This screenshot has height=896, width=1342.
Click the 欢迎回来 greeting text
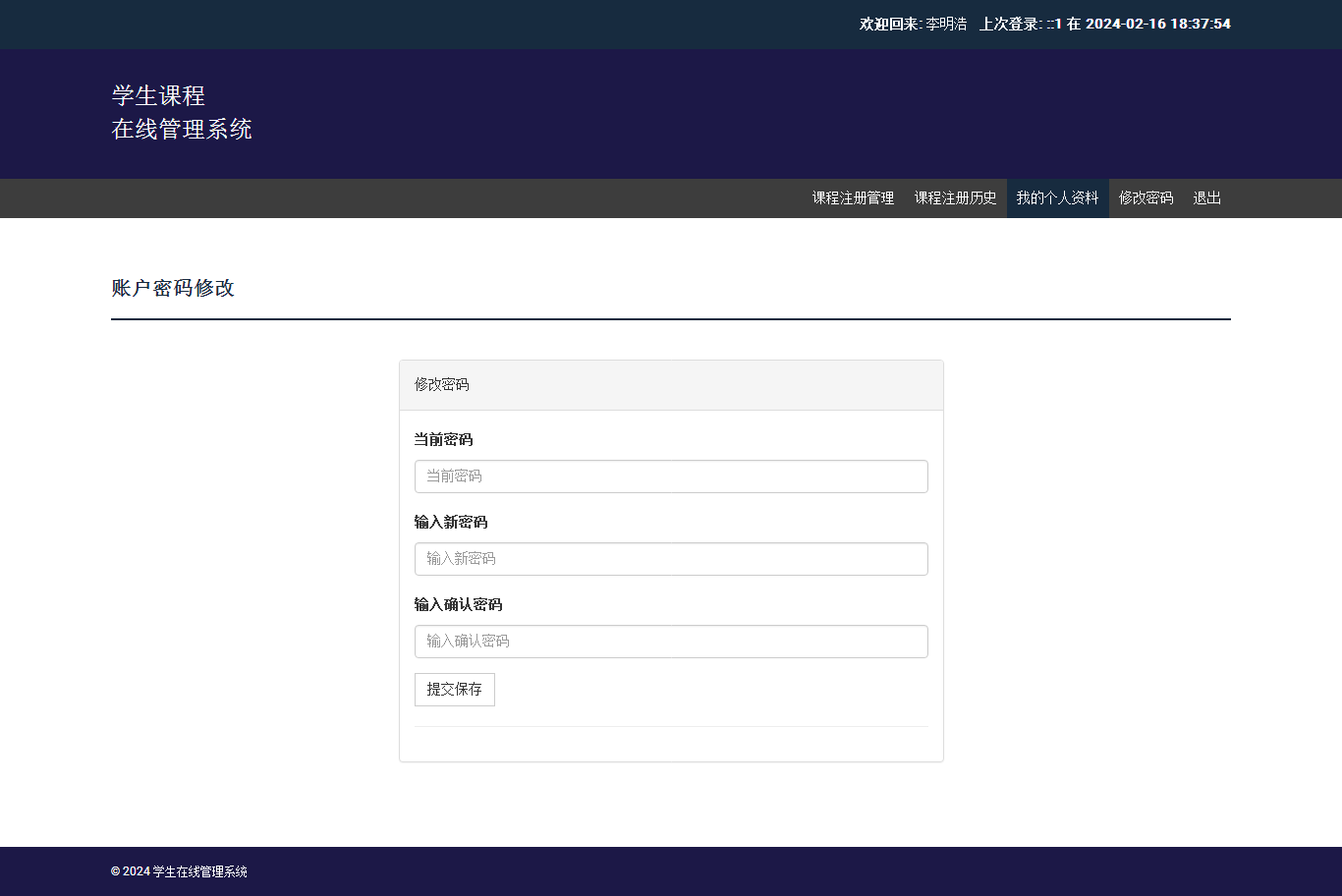tap(889, 24)
